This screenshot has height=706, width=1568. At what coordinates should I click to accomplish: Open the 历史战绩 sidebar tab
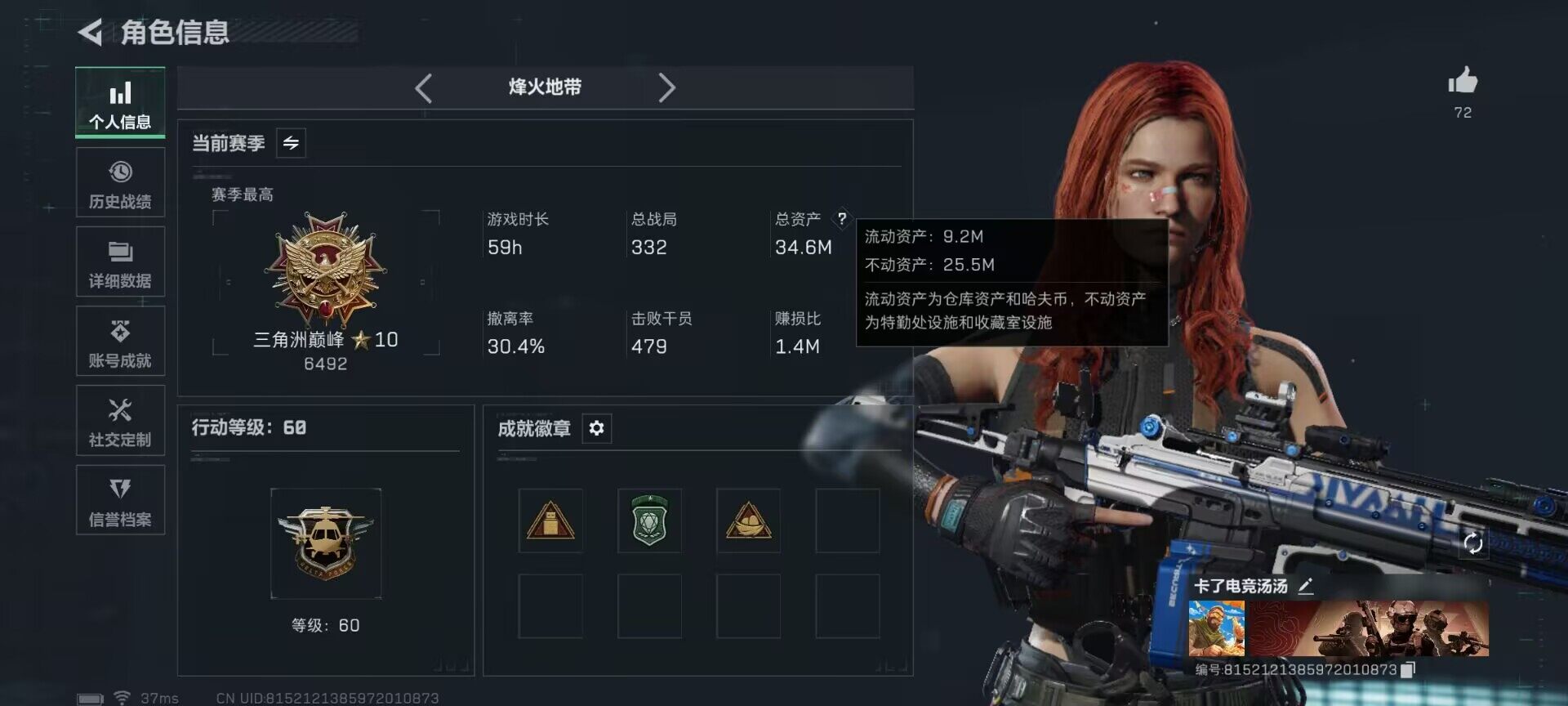point(120,183)
